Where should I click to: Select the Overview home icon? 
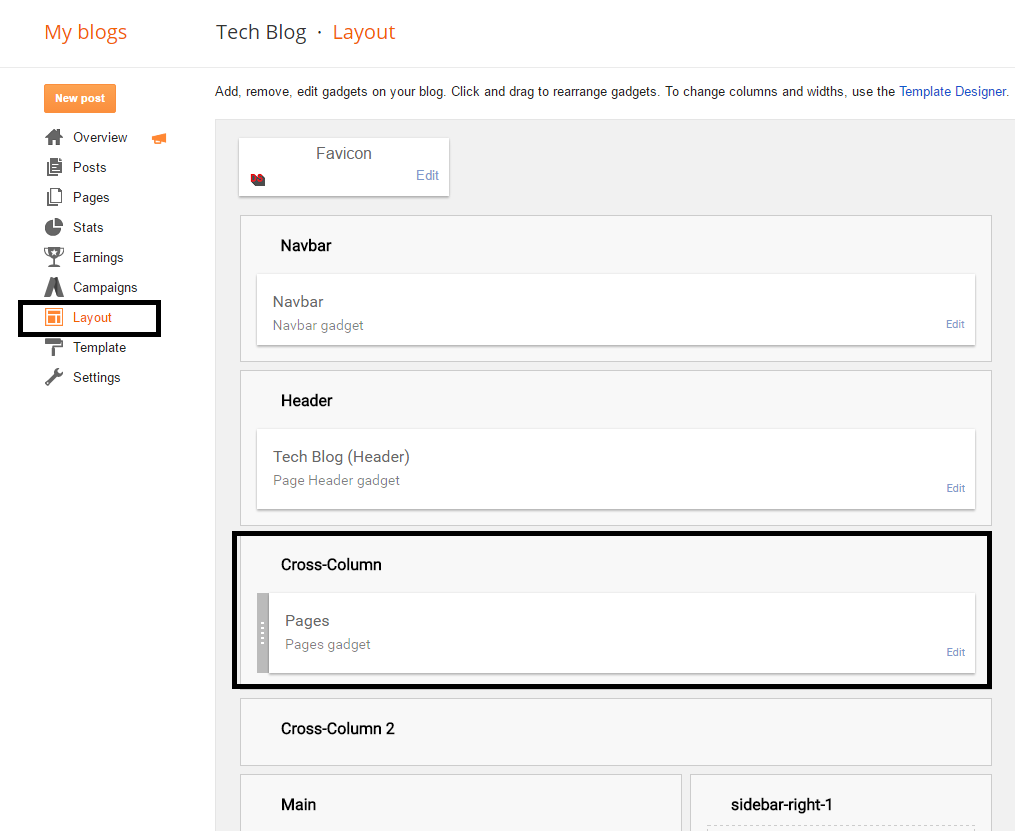(x=54, y=137)
